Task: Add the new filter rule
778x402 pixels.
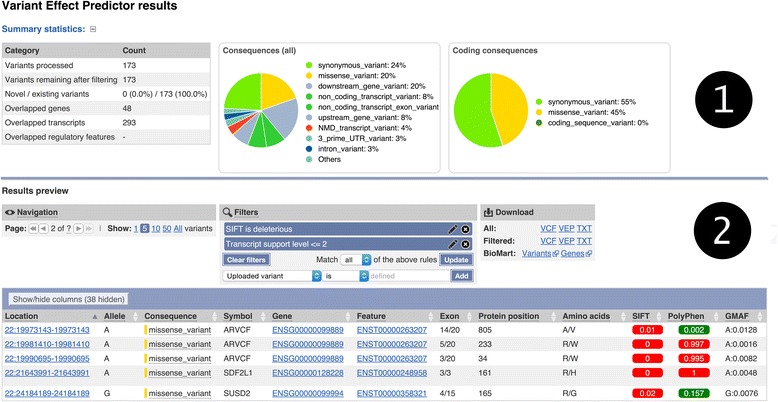Action: pyautogui.click(x=460, y=275)
